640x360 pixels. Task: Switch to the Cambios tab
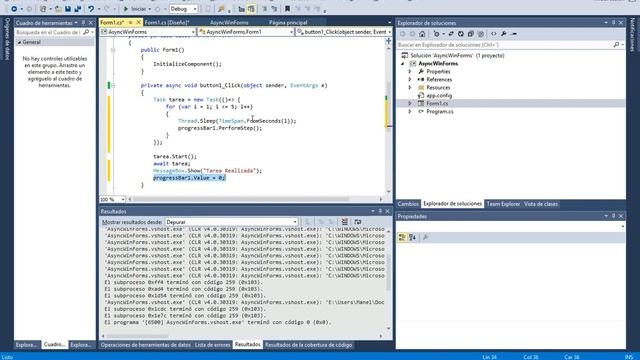(x=408, y=204)
